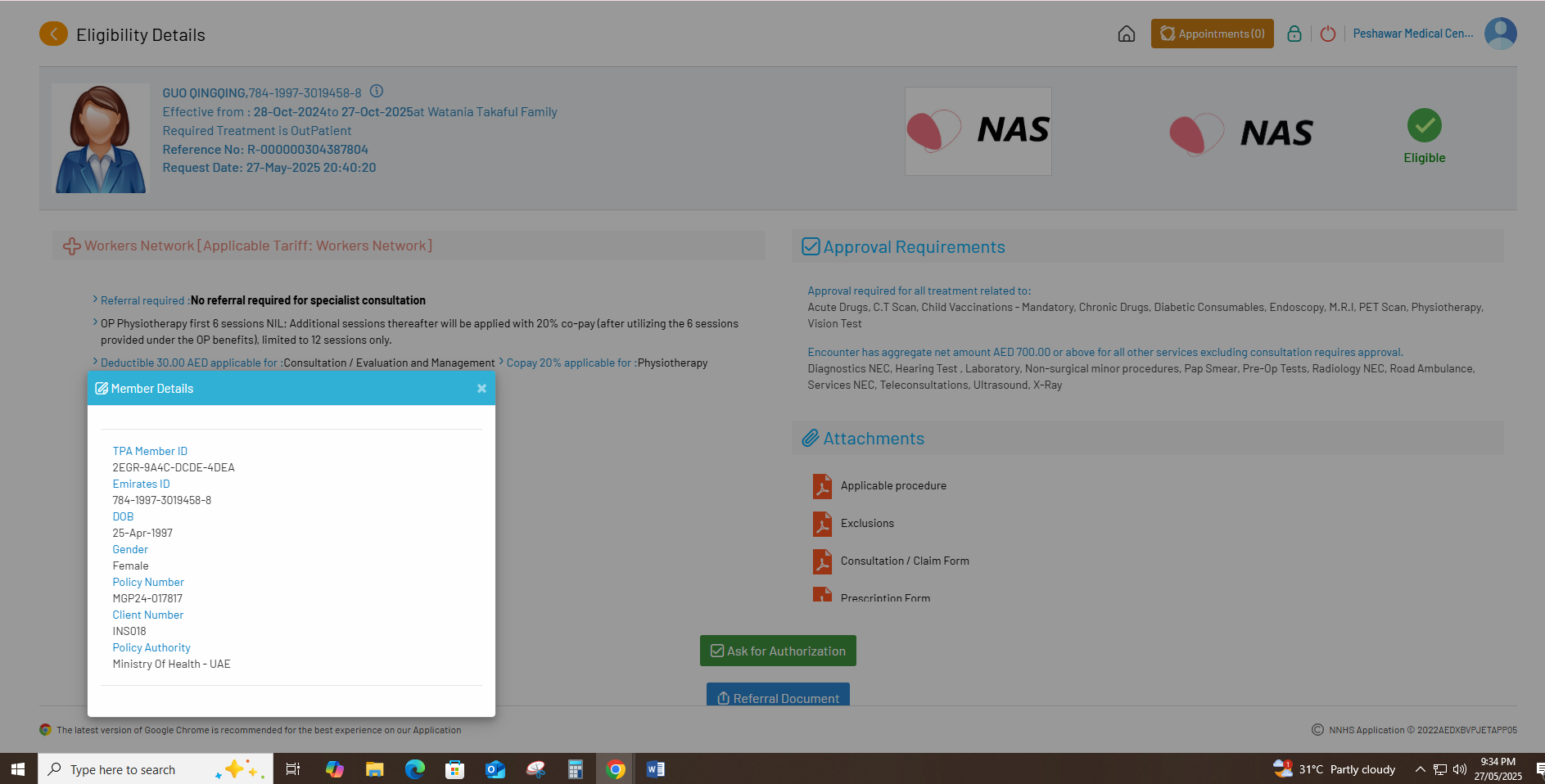Open the weather widget showing 31°C

[x=1335, y=769]
